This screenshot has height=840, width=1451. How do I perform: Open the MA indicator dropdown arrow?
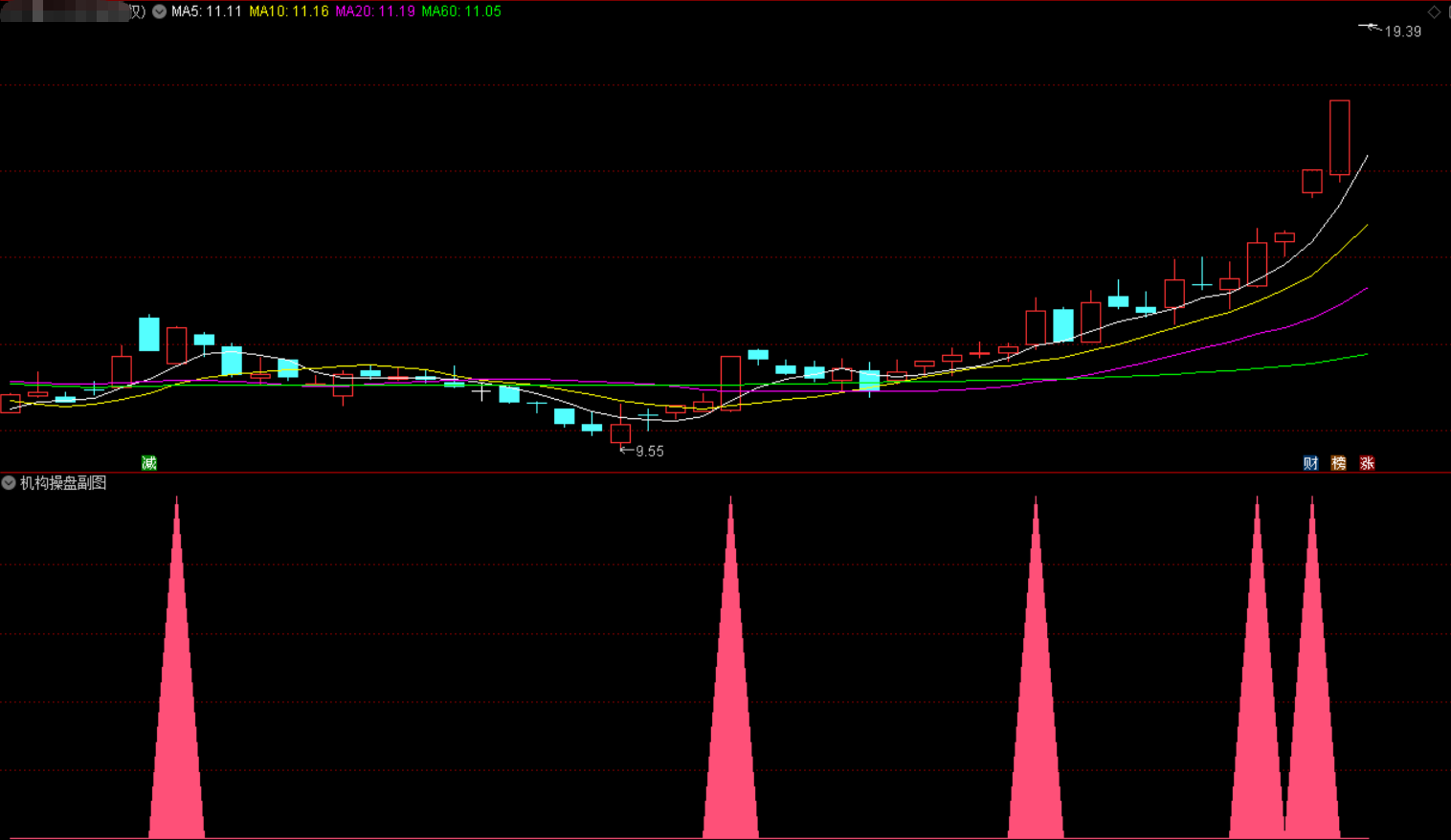(x=160, y=11)
